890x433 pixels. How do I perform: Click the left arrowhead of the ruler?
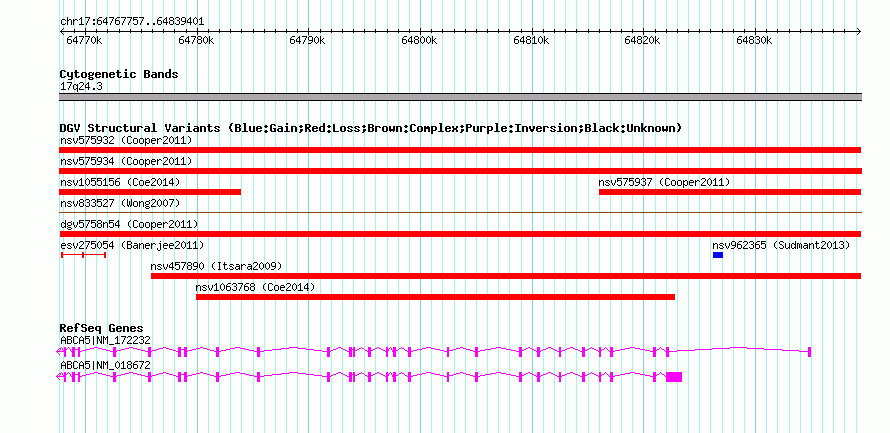click(62, 32)
